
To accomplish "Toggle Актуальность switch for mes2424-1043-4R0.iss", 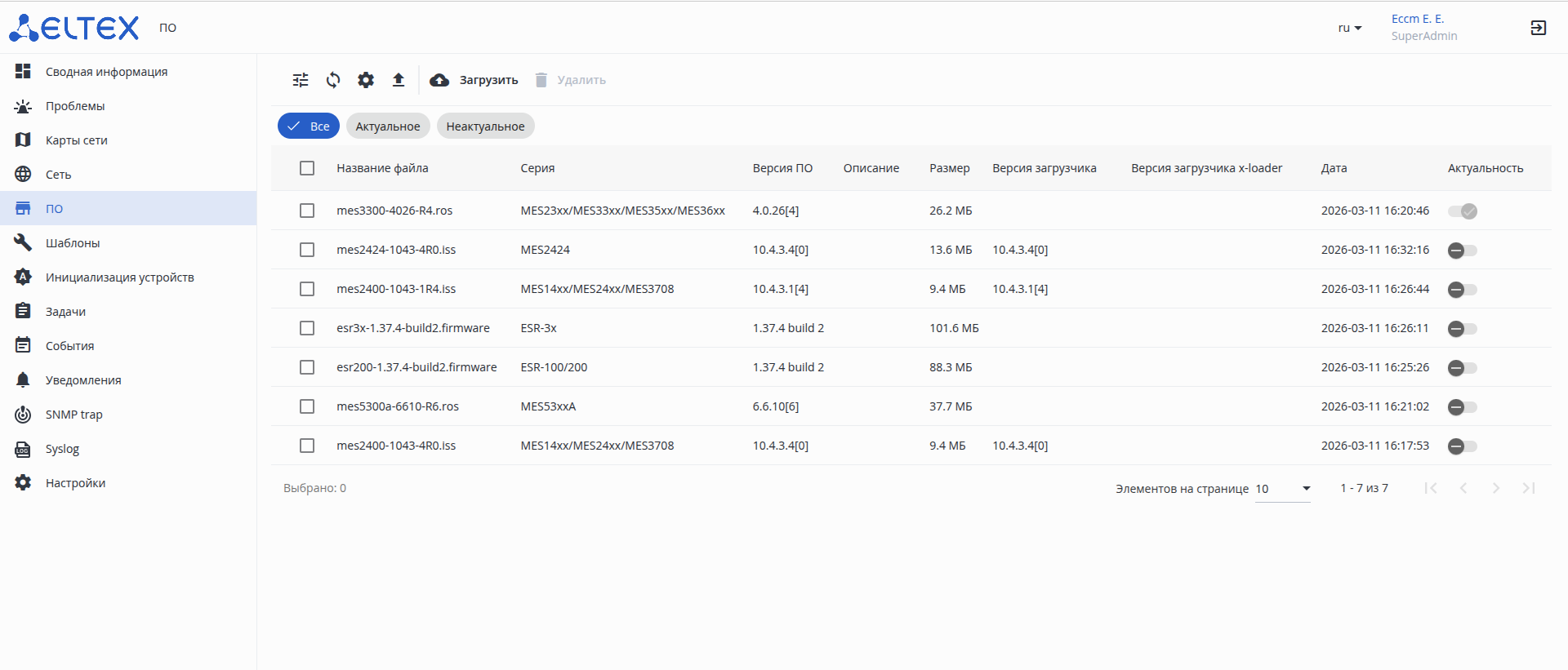I will (x=1462, y=251).
